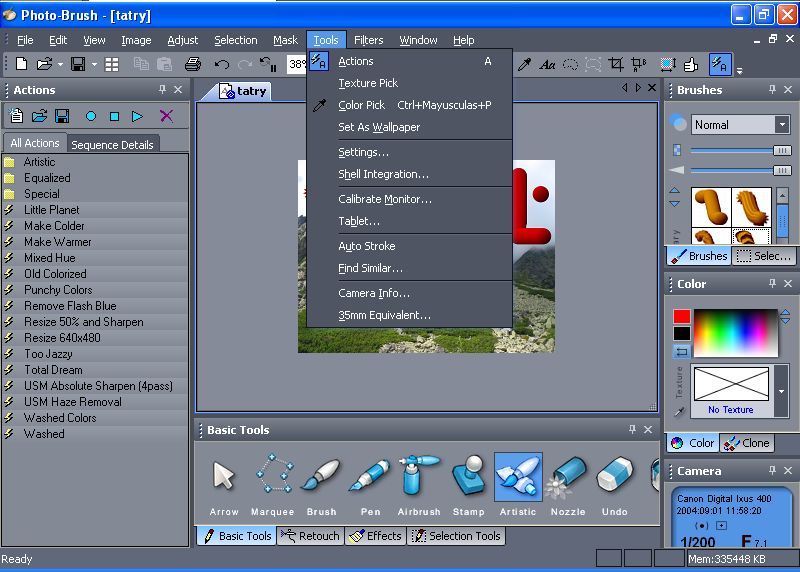Screen dimensions: 800x572
Task: Switch to the Retouch tools tab
Action: click(x=310, y=536)
